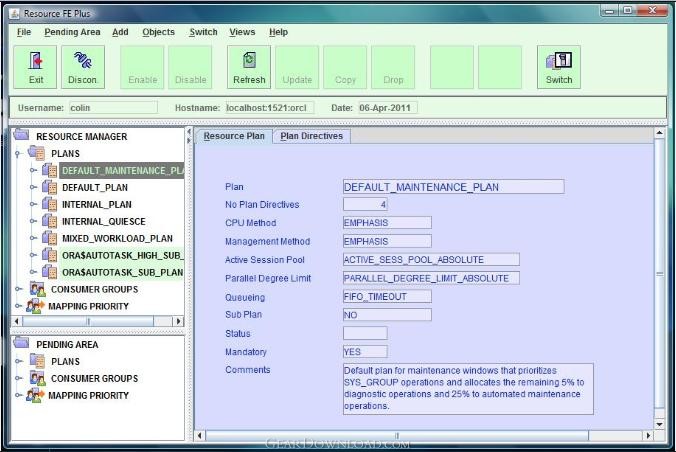Image resolution: width=676 pixels, height=452 pixels.
Task: Expand CONSUMER GROUPS in Resource Manager
Action: tap(18, 289)
